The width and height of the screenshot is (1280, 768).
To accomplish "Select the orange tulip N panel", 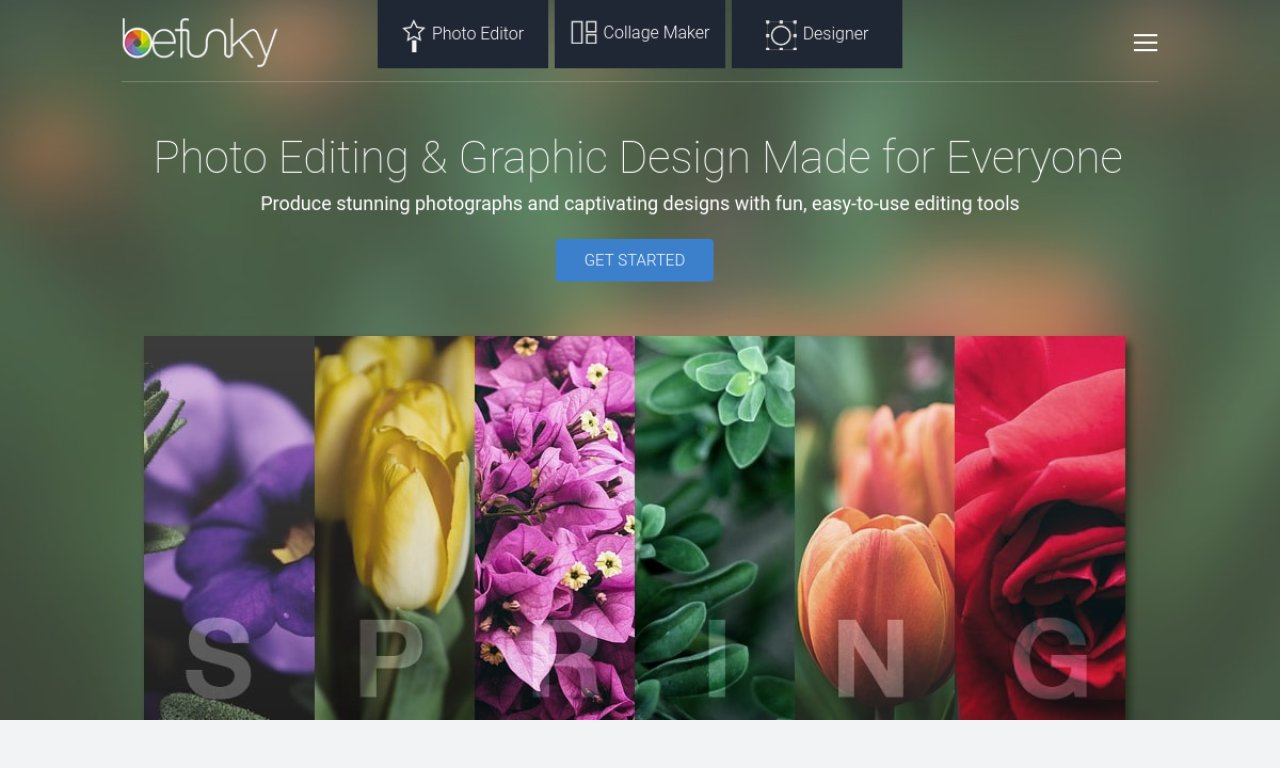I will tap(875, 528).
